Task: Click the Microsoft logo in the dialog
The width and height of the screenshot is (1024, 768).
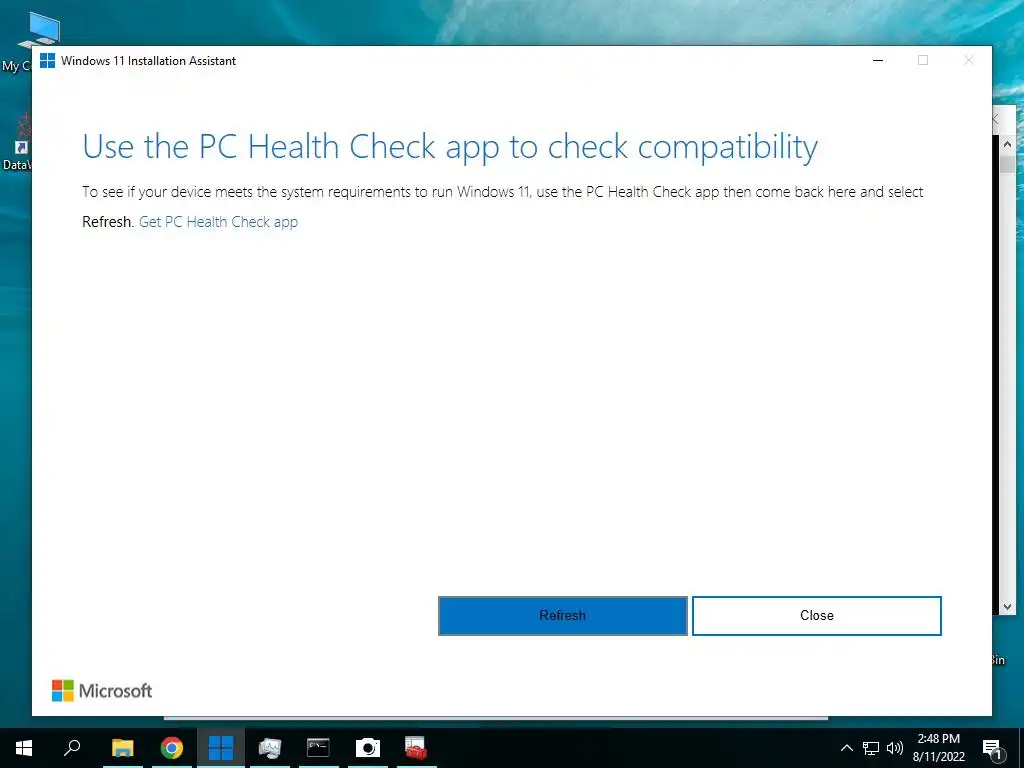Action: 102,690
